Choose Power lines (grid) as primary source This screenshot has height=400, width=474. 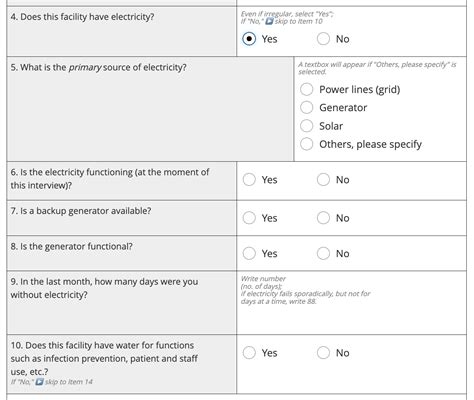point(306,89)
